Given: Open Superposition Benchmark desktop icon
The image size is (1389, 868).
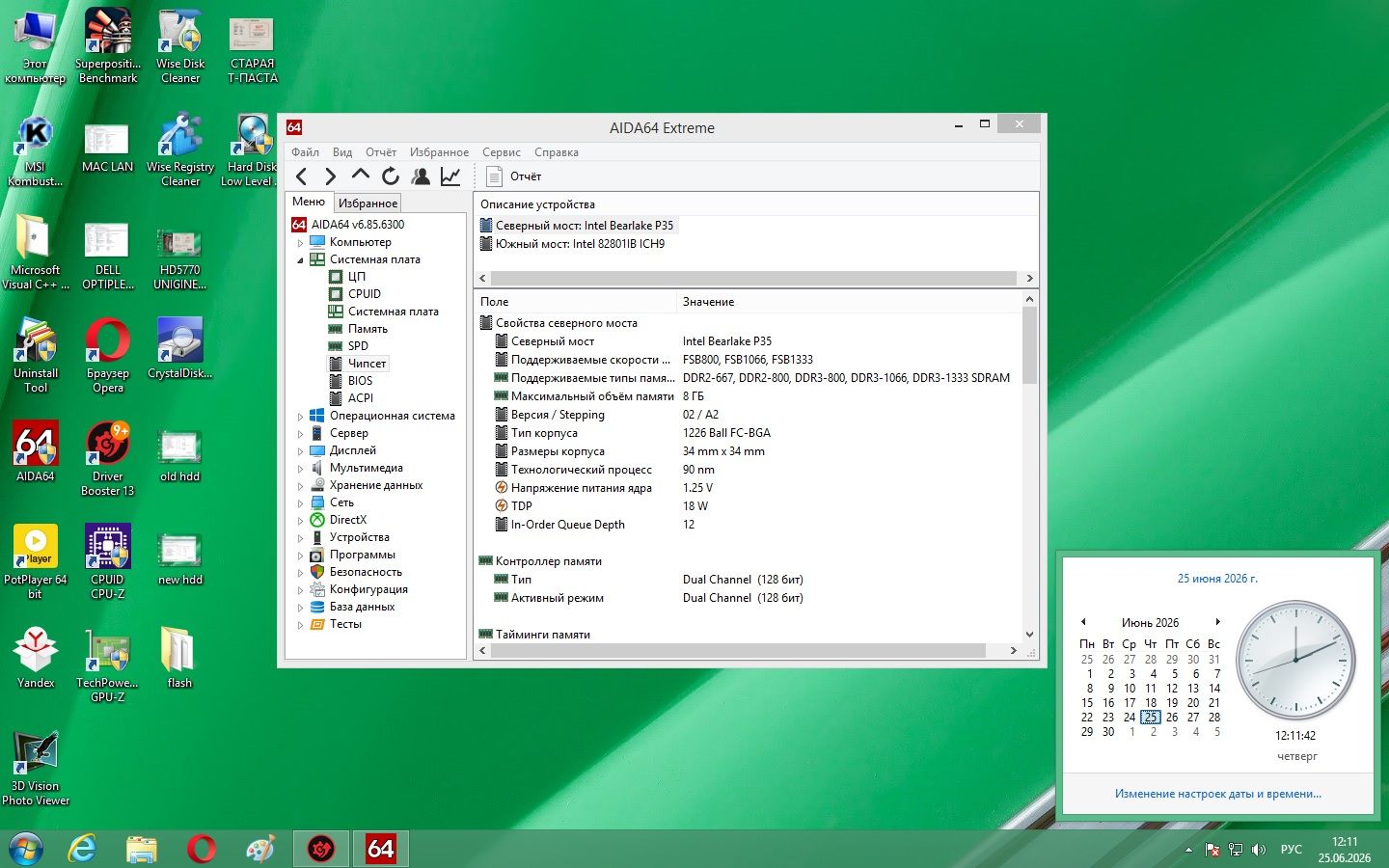Looking at the screenshot, I should [x=107, y=46].
